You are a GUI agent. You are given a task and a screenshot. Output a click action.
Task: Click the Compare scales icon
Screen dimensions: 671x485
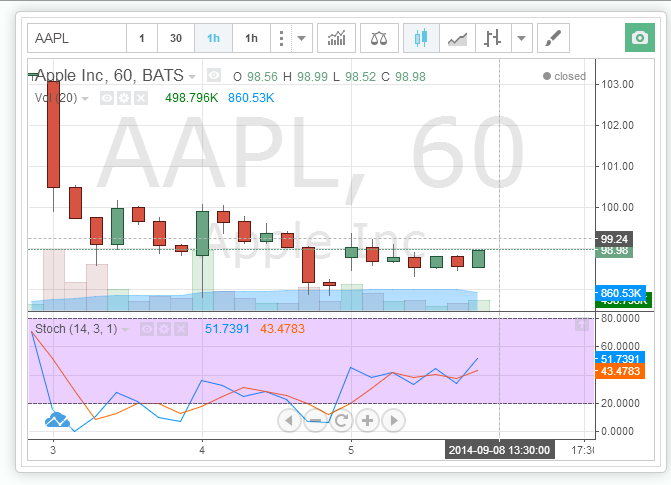pos(379,38)
